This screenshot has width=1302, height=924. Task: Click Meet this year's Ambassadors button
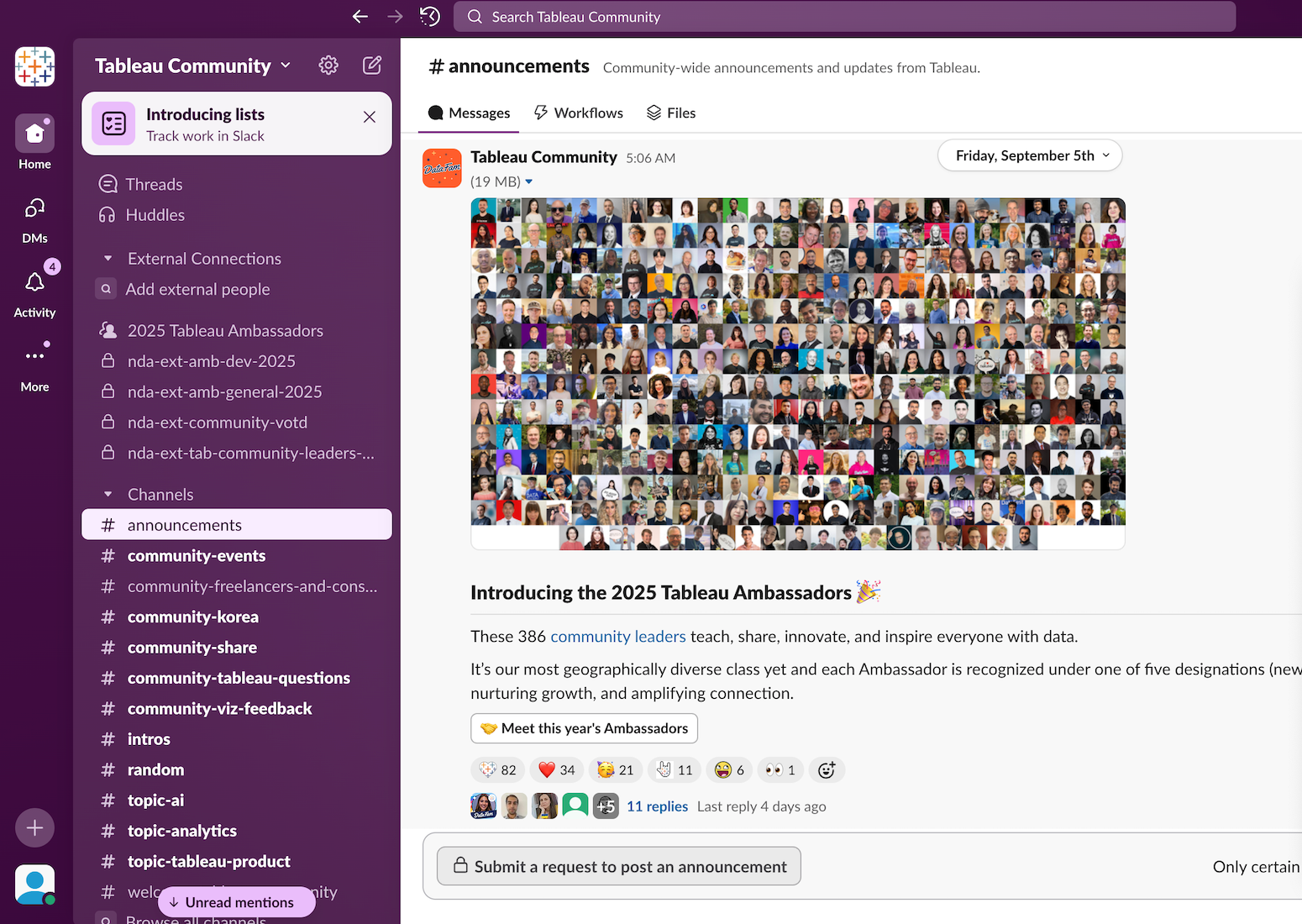tap(584, 728)
